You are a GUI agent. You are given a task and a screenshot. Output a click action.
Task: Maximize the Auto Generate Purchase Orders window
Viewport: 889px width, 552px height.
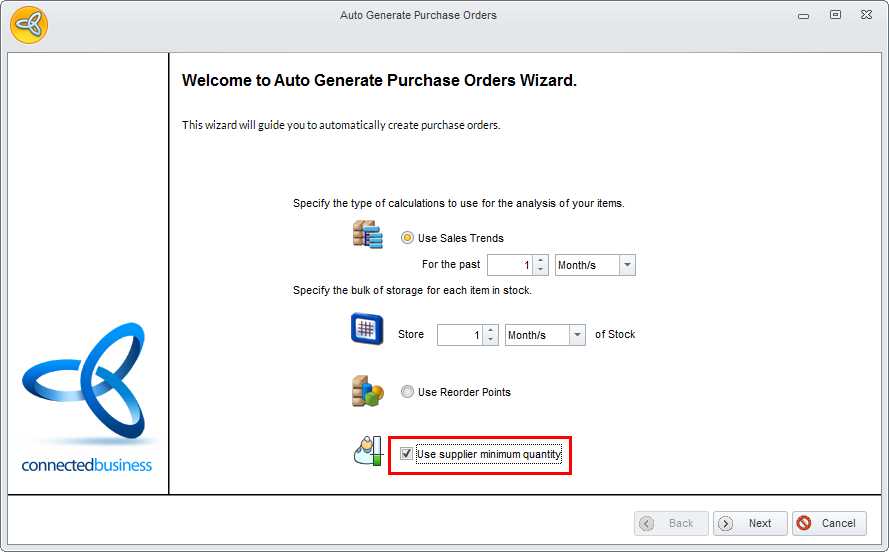click(835, 15)
